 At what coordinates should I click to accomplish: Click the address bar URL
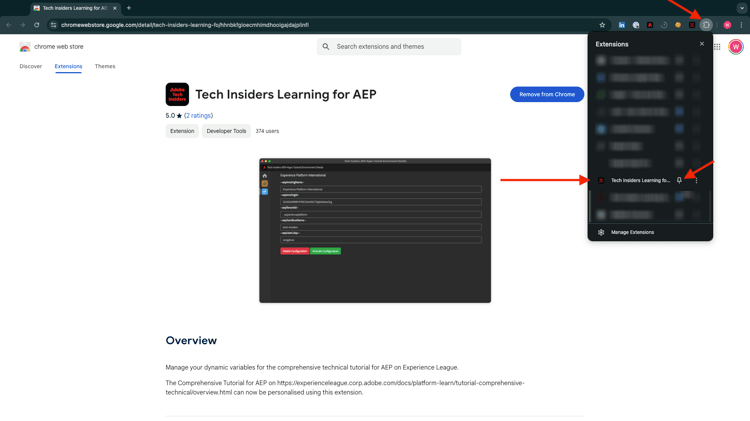click(185, 25)
